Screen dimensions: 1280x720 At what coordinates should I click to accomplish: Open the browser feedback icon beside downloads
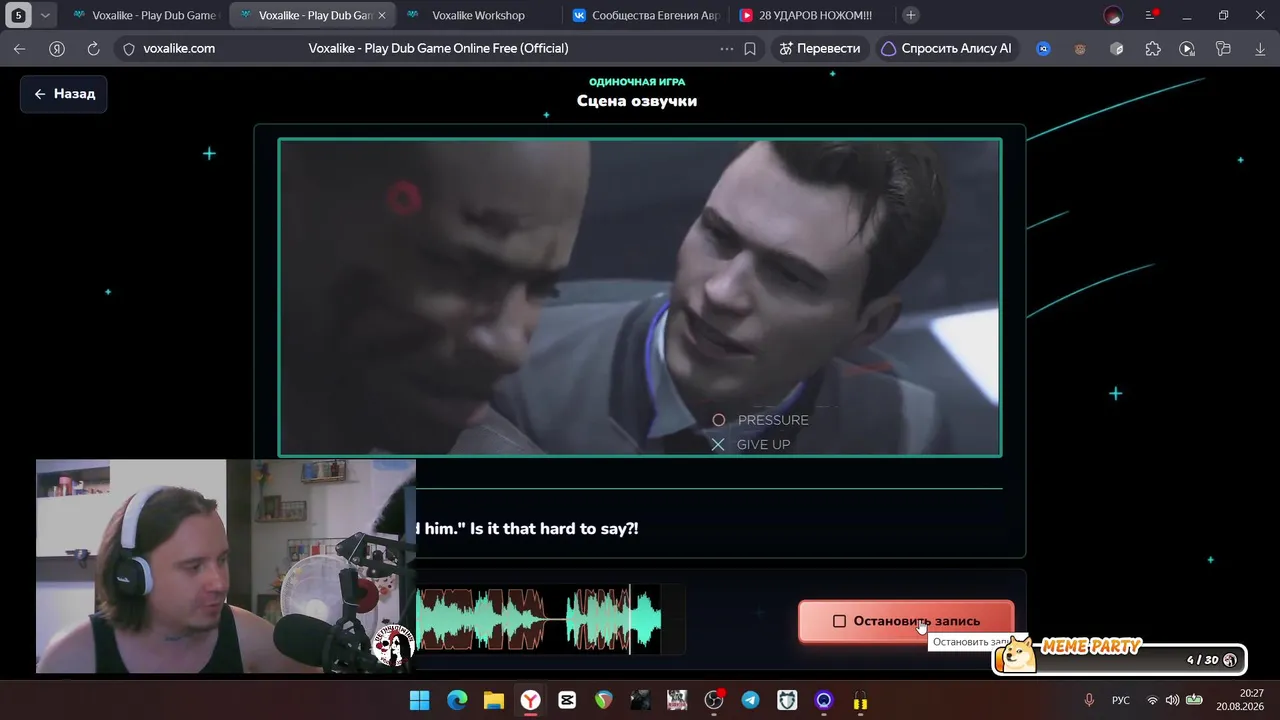tap(1223, 48)
